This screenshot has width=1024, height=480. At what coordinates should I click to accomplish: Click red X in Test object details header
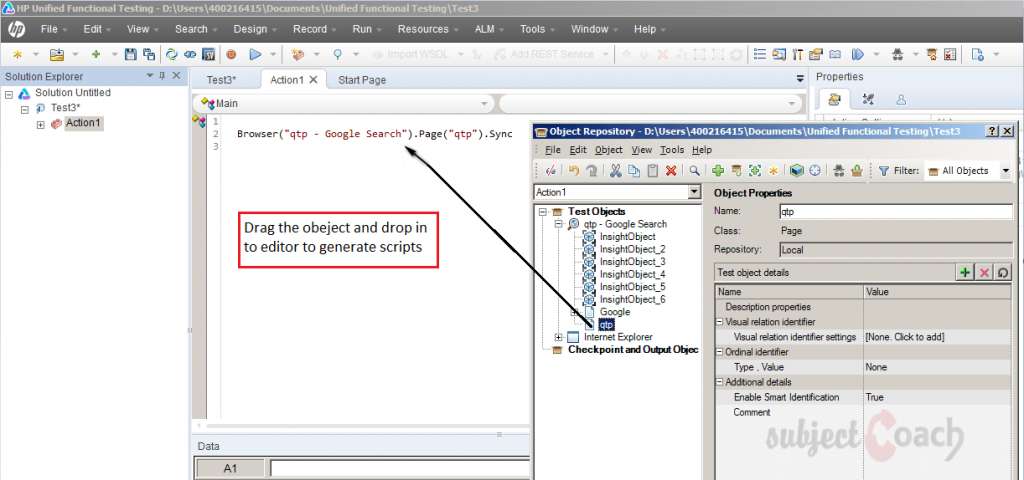pos(984,273)
